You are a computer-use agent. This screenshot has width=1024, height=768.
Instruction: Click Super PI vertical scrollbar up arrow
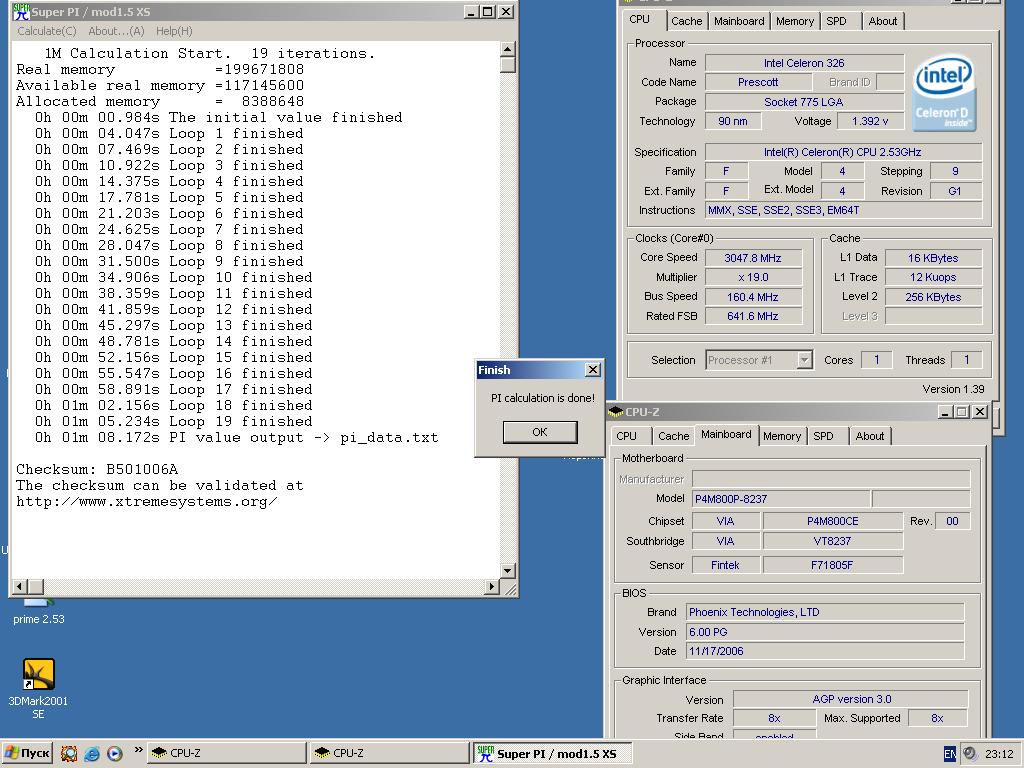coord(508,49)
